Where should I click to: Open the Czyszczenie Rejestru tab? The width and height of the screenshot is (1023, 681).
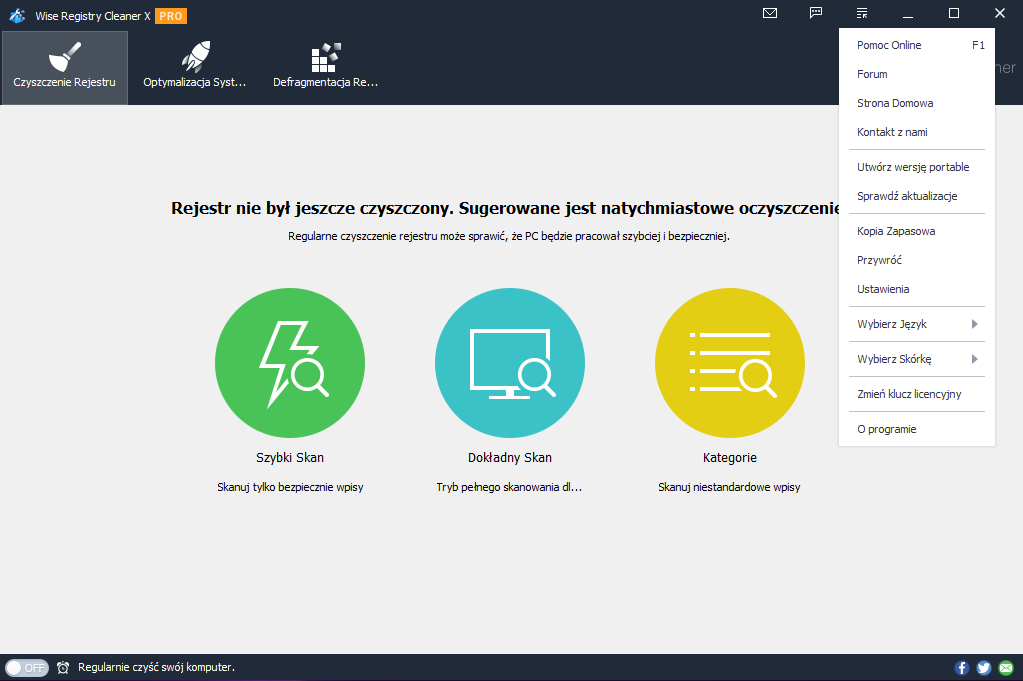[x=65, y=68]
